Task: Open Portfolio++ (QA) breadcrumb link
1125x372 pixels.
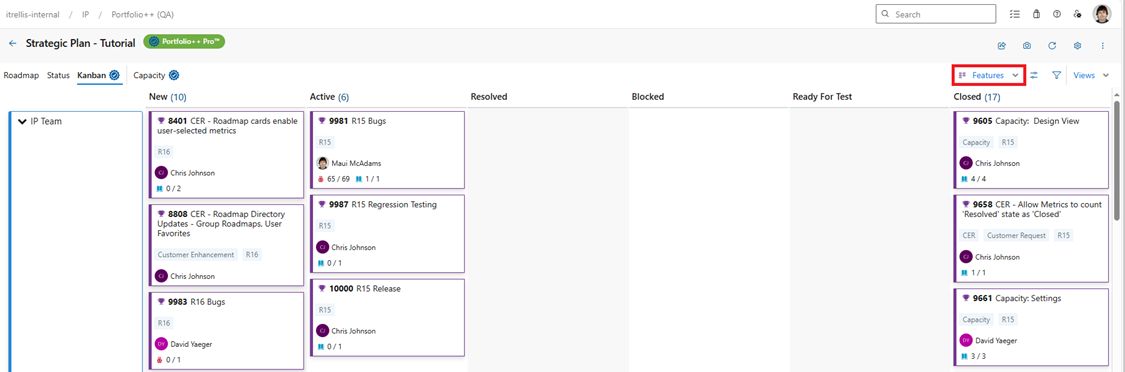Action: (142, 14)
